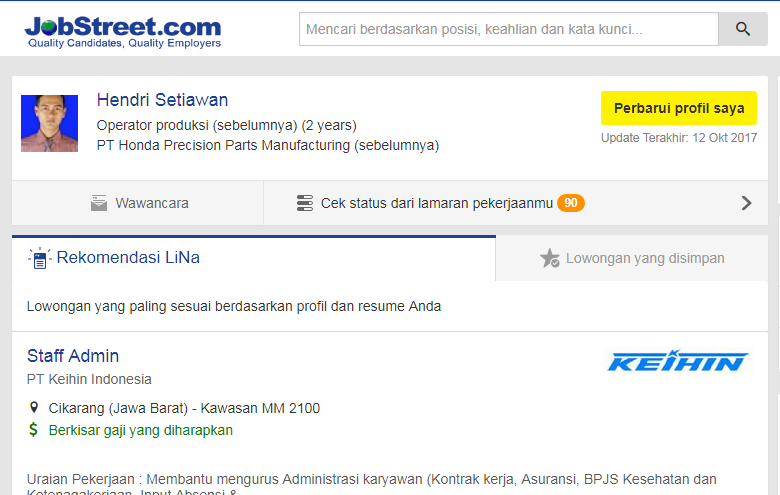Open the PT Keihin Indonesia company link
This screenshot has height=495, width=780.
89,379
